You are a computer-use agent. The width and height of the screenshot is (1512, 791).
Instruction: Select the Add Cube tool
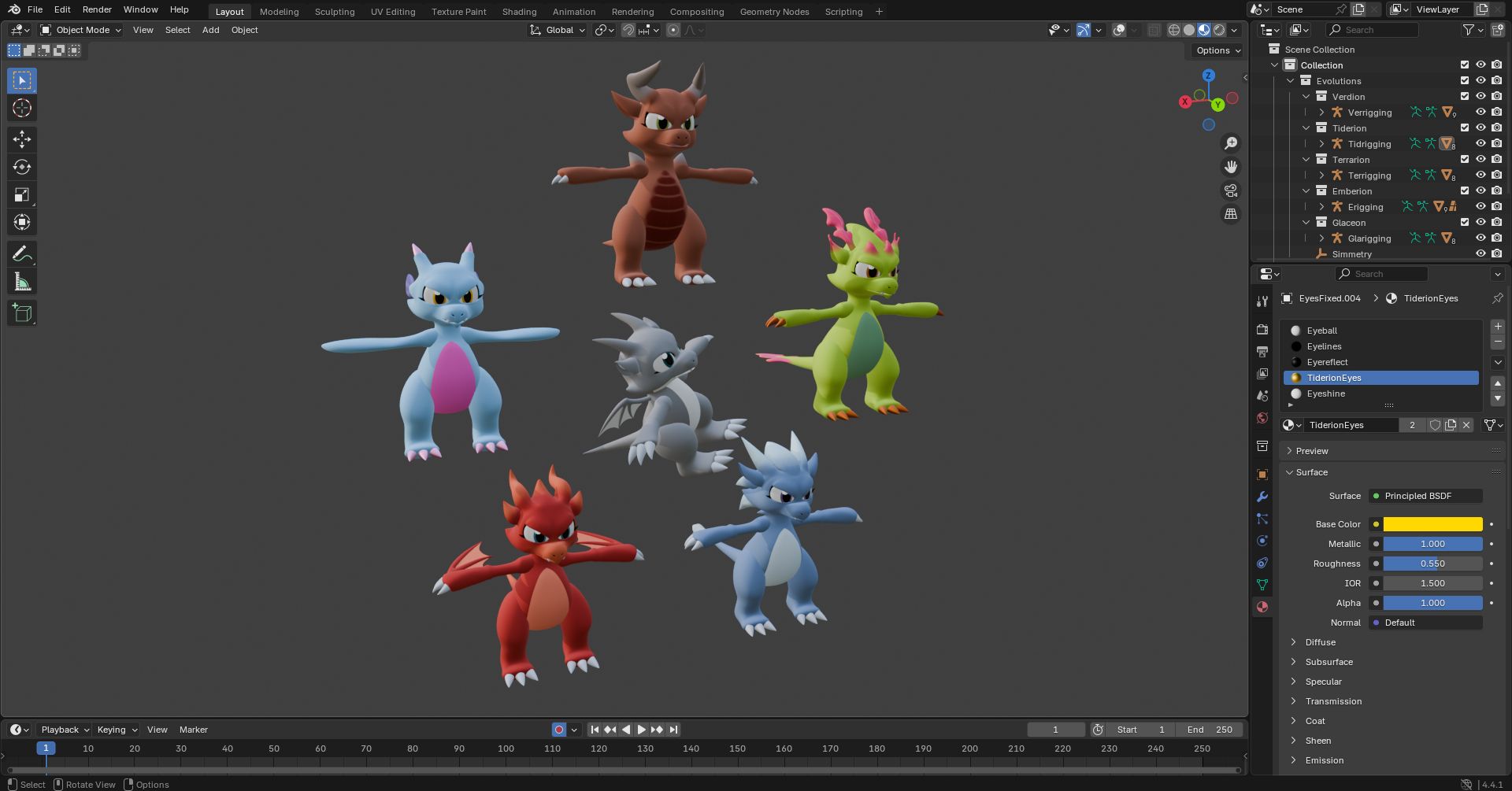pyautogui.click(x=22, y=312)
